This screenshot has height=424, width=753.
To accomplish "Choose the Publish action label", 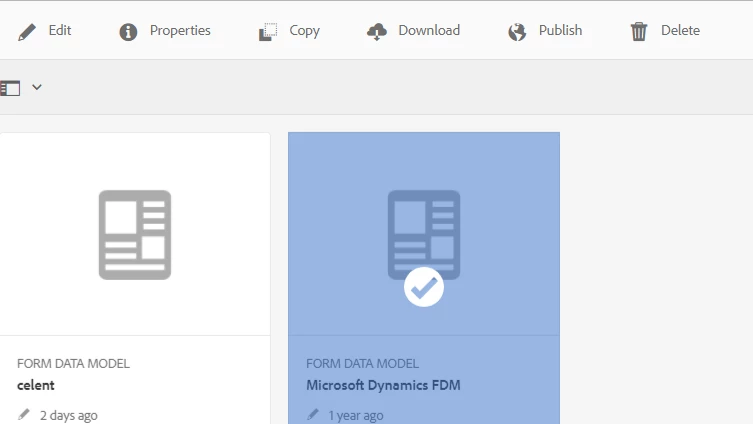I will coord(560,30).
